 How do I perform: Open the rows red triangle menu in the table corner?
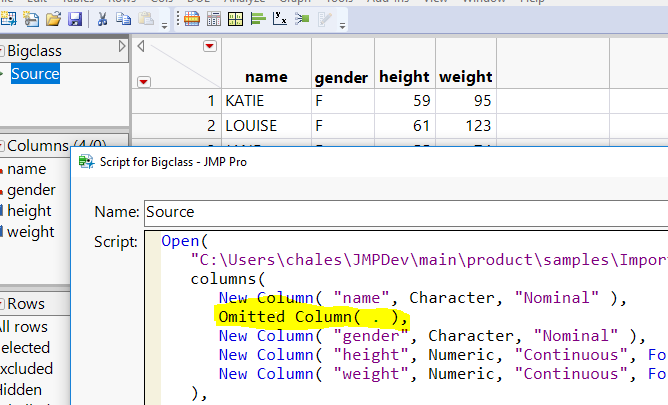144,81
